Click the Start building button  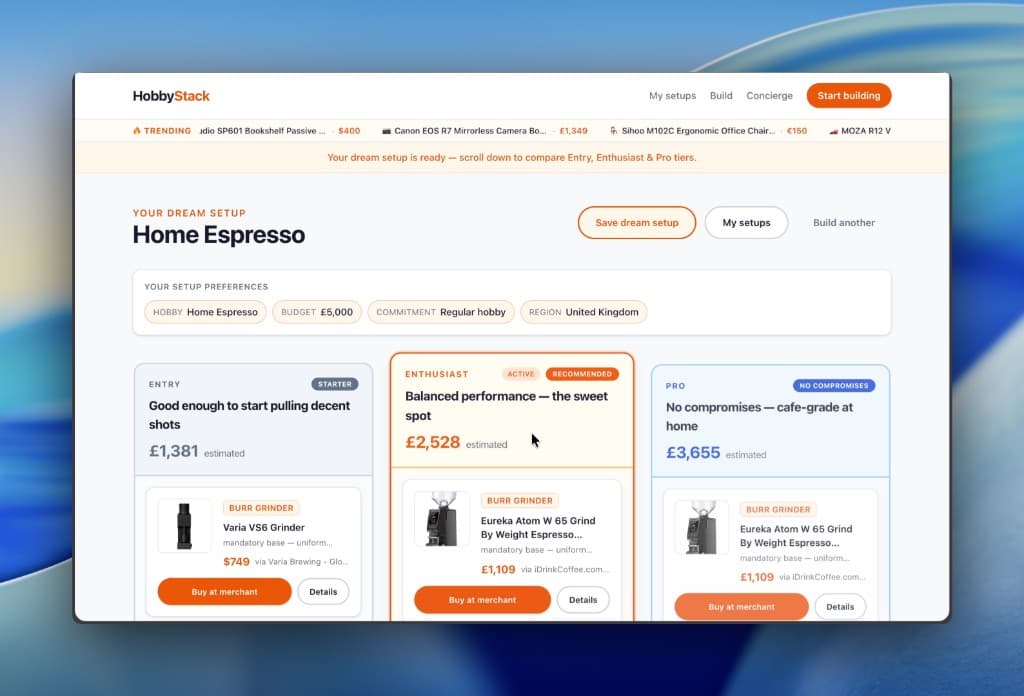tap(848, 95)
